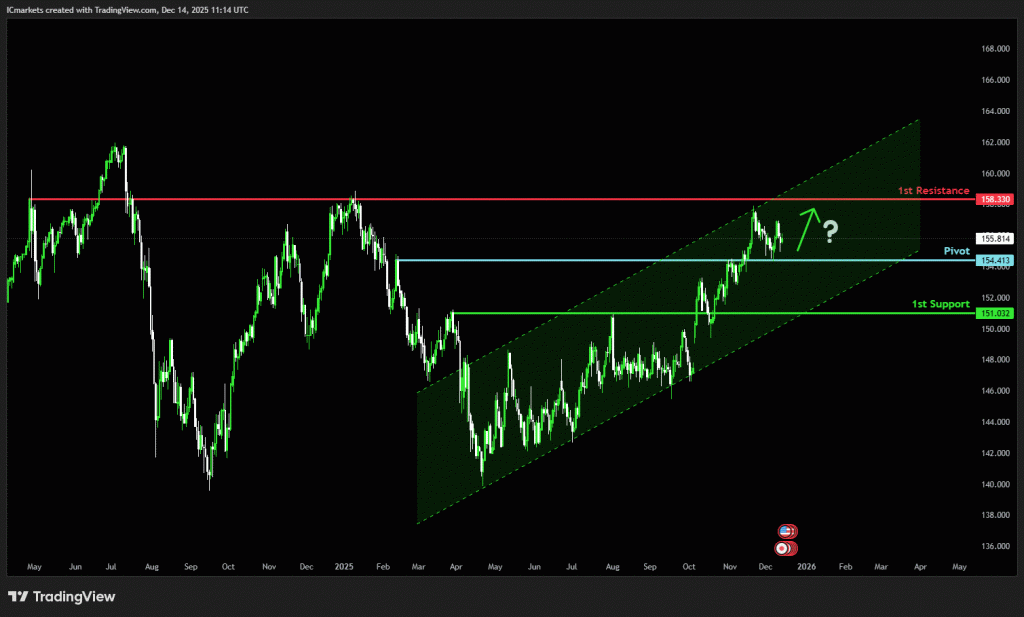Click the "Pivot" text label
Screen dimensions: 1024x617
(x=956, y=250)
